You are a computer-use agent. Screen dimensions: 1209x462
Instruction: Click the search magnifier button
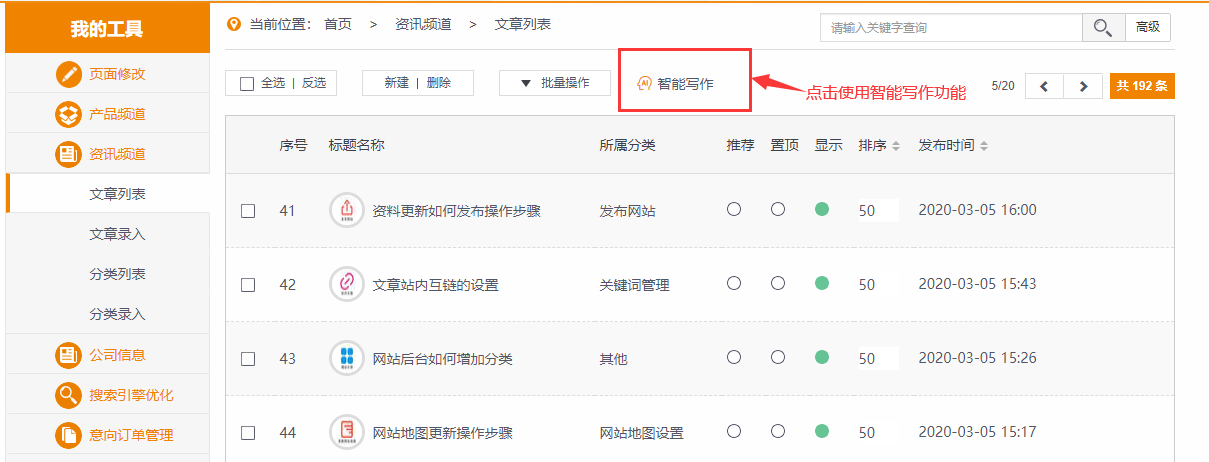point(1104,28)
